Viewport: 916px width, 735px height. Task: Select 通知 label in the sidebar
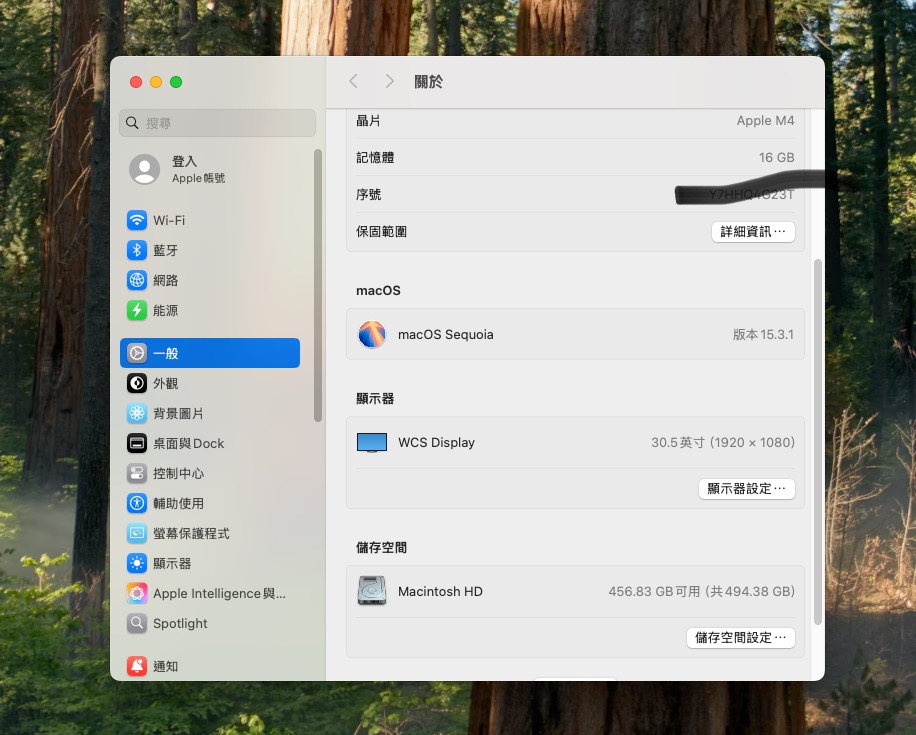[165, 666]
